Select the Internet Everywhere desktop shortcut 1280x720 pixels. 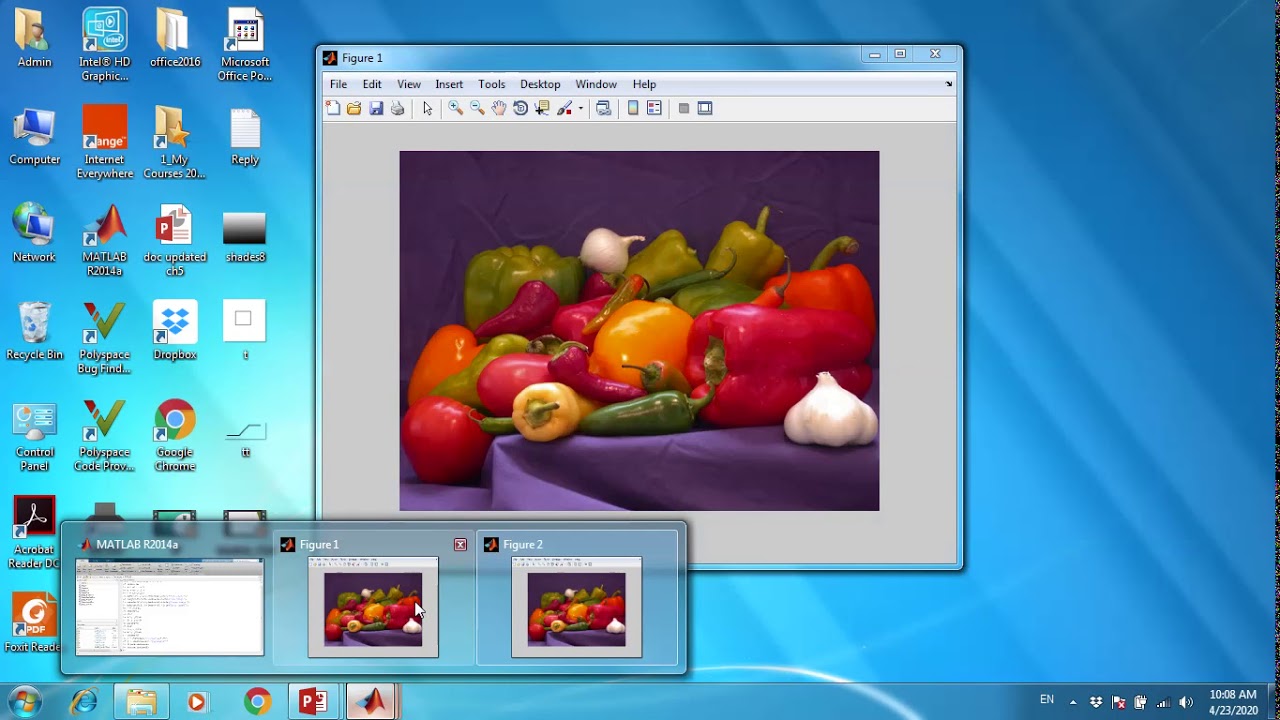[x=105, y=143]
